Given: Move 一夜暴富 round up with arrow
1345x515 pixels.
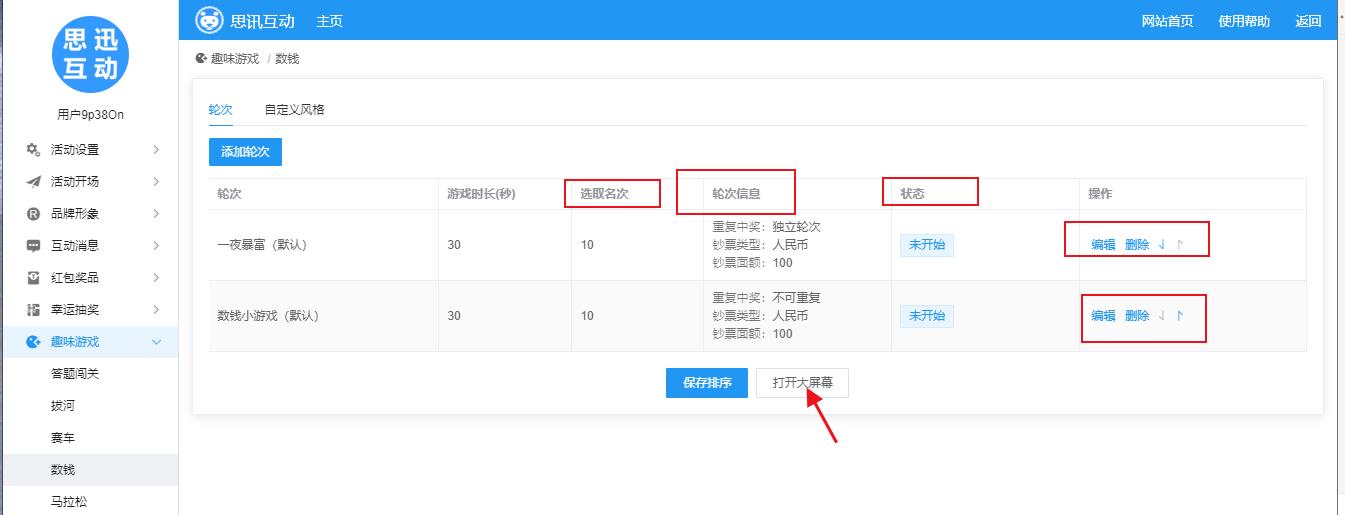Looking at the screenshot, I should [1180, 245].
